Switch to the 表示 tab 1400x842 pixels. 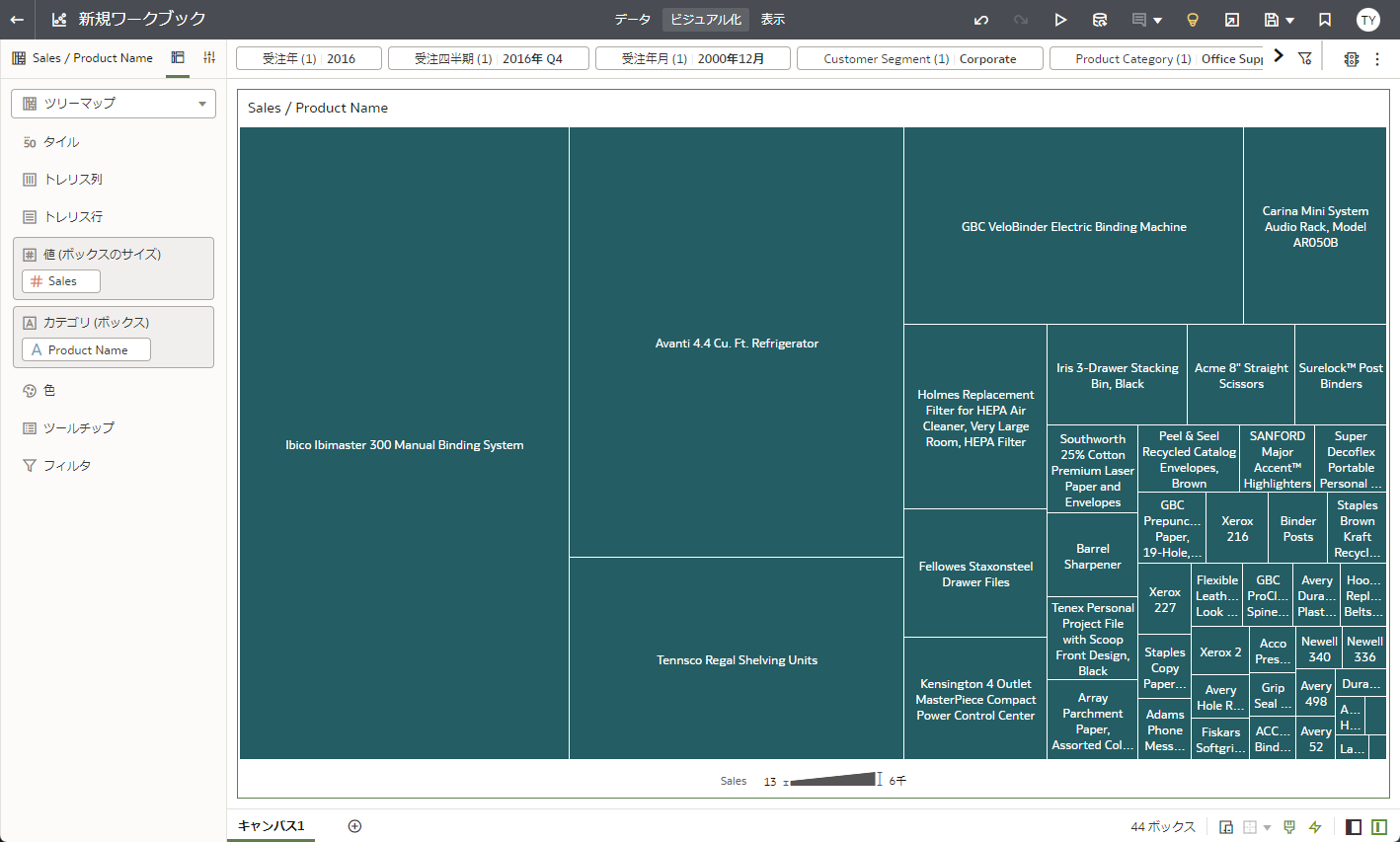(773, 20)
